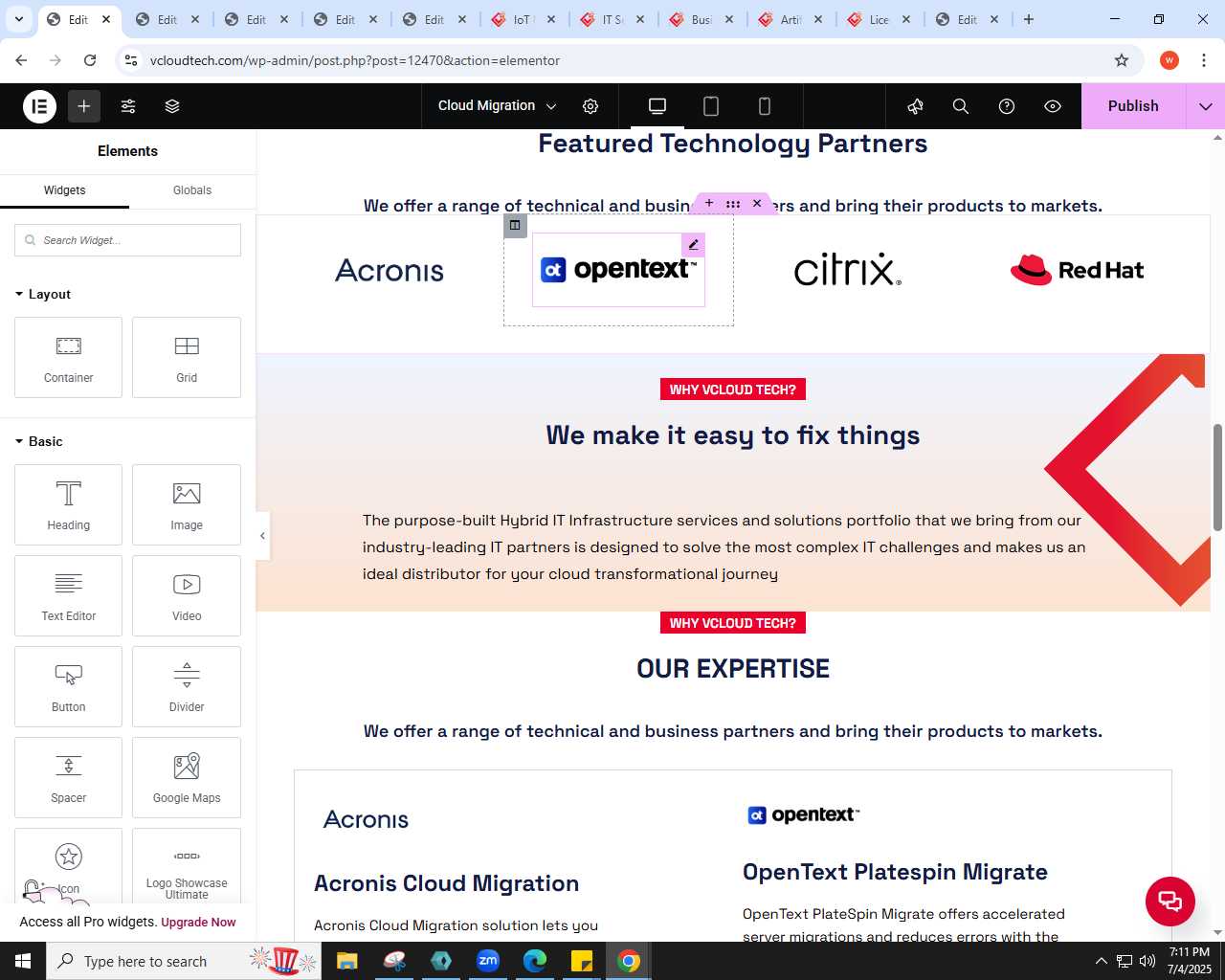Switch to the Widgets tab
The image size is (1225, 980).
tap(64, 190)
